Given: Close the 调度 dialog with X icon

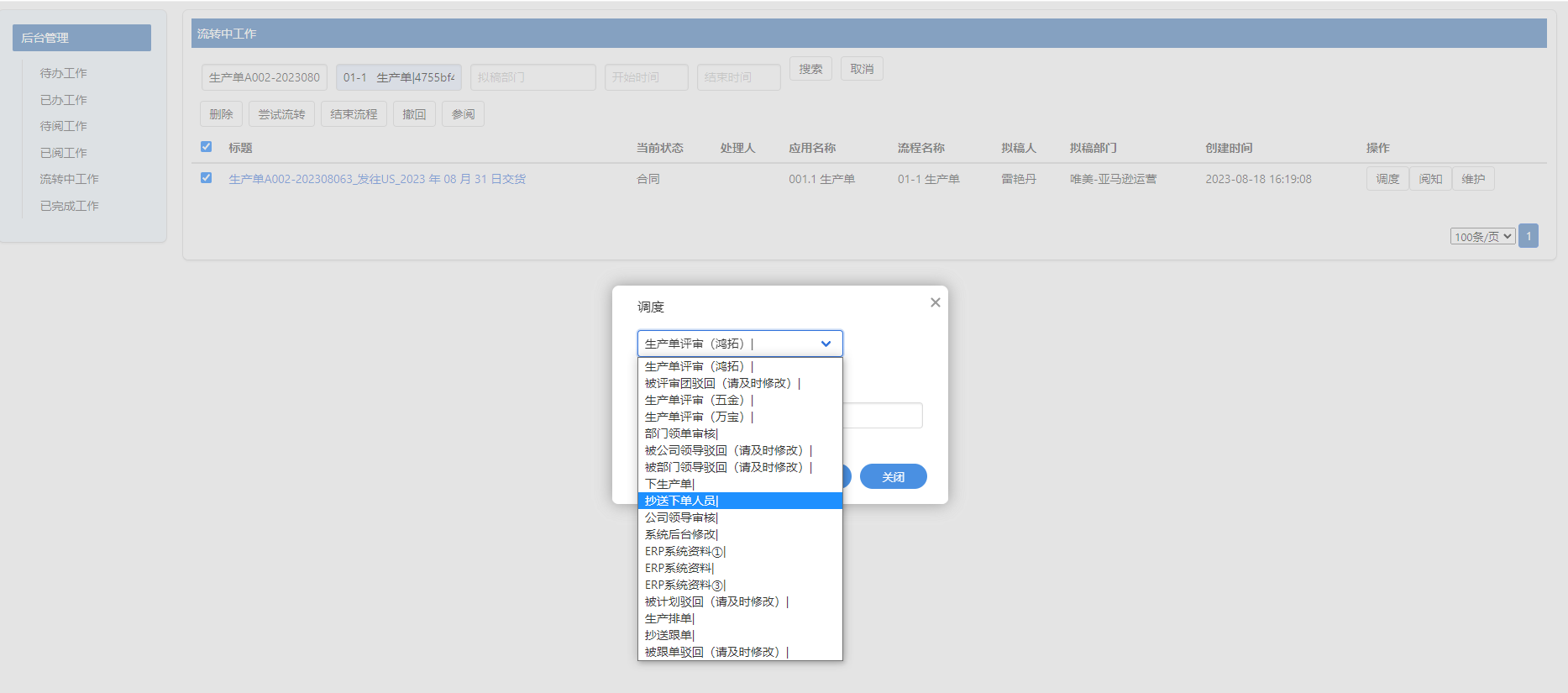Looking at the screenshot, I should coord(935,302).
